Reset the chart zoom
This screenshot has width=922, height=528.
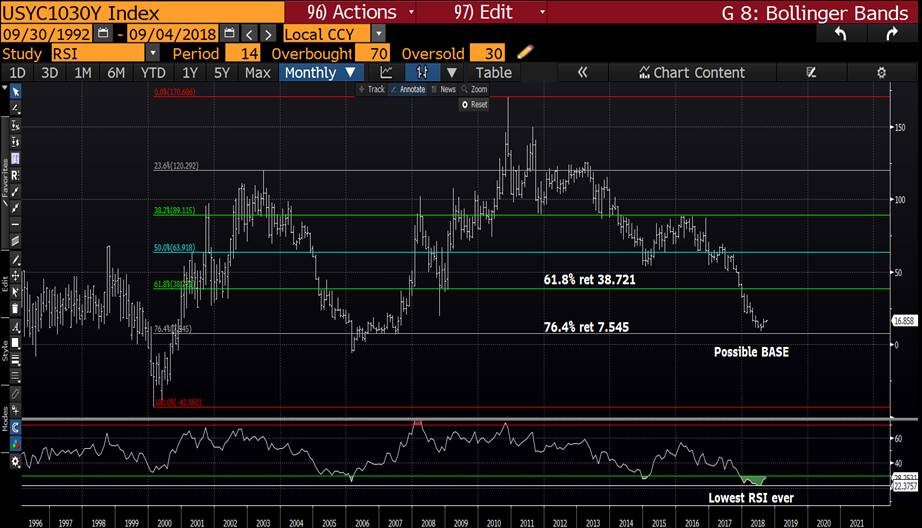[474, 105]
